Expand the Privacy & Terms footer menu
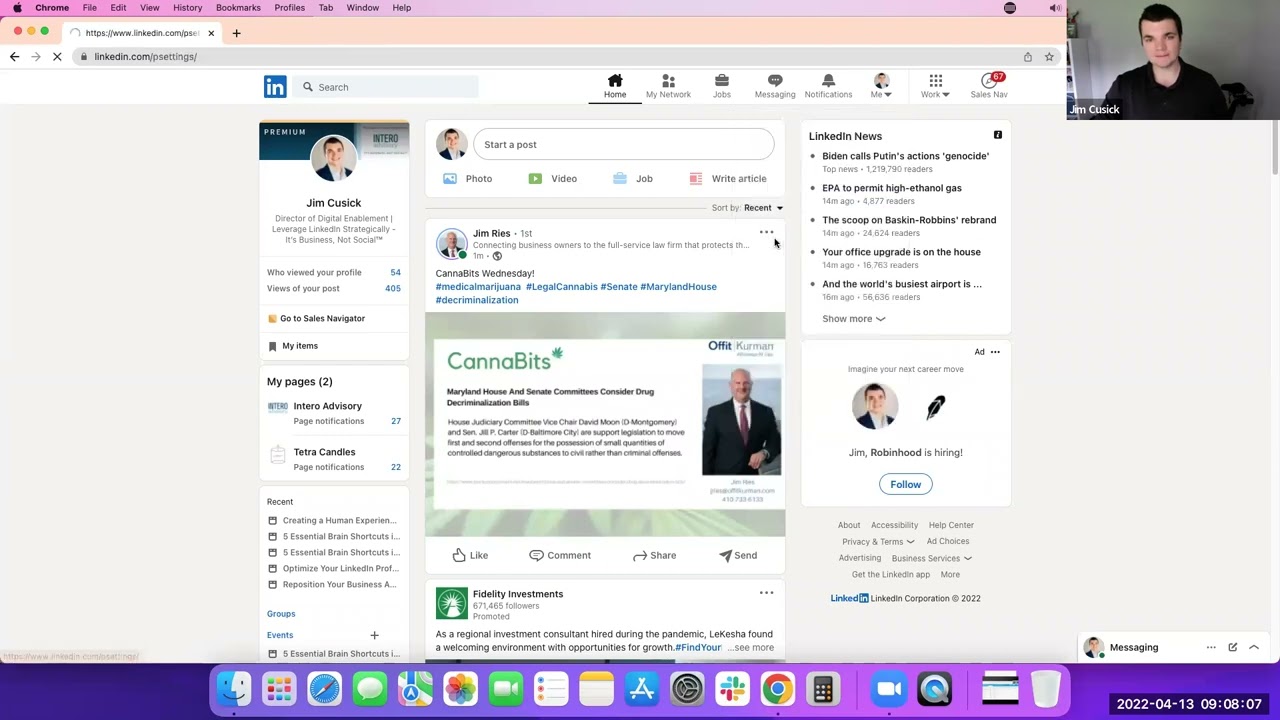The height and width of the screenshot is (720, 1280). click(x=877, y=542)
